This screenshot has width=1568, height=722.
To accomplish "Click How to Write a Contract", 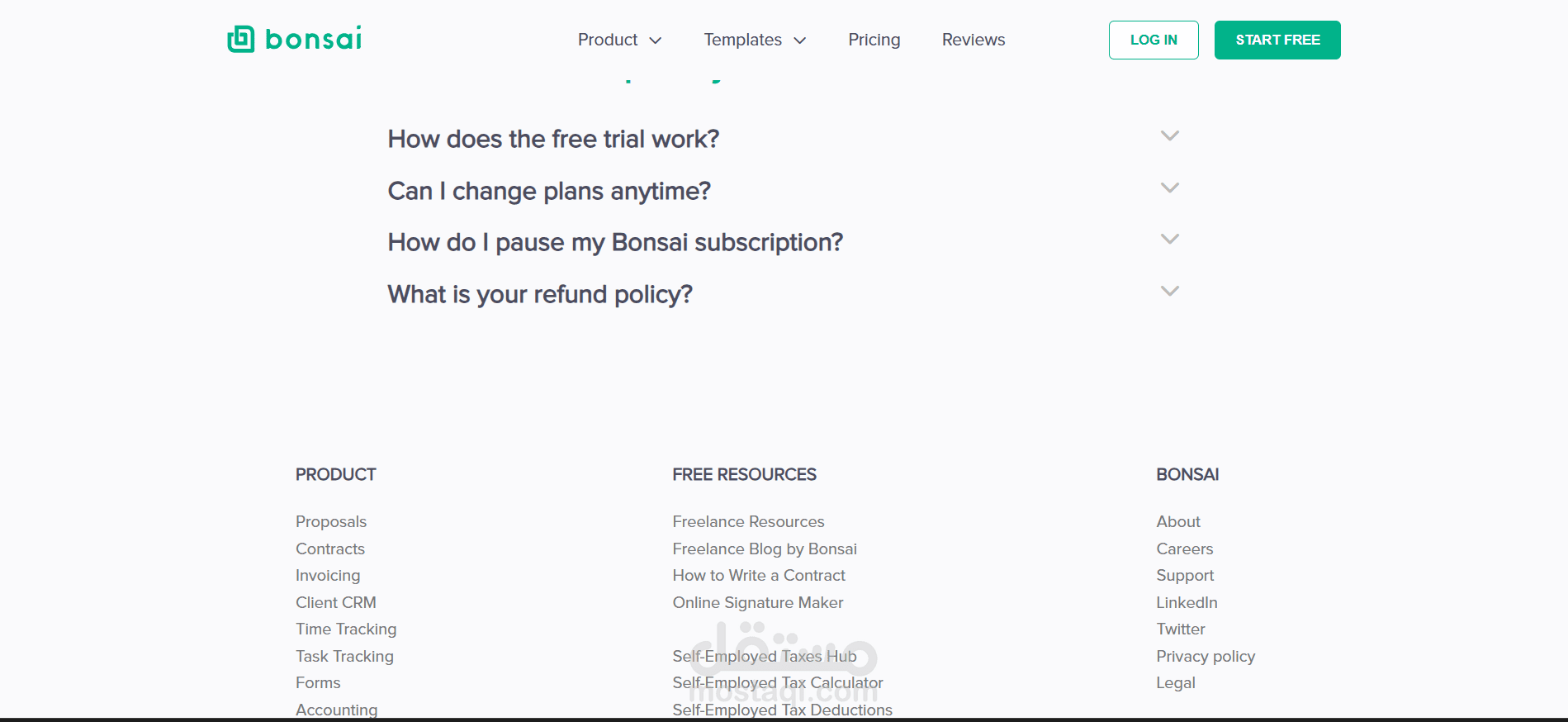I will pyautogui.click(x=759, y=576).
